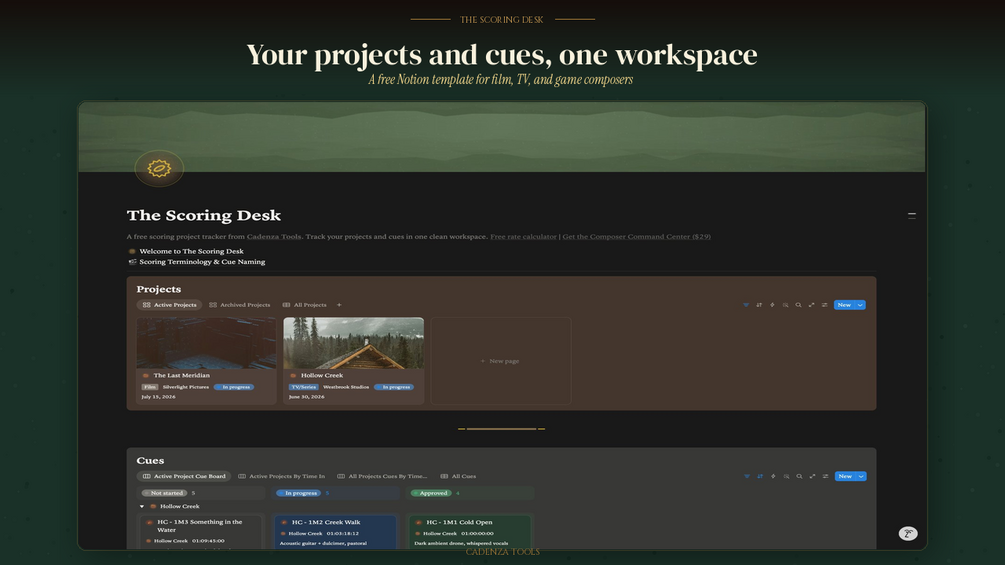The height and width of the screenshot is (565, 1005).
Task: Click the Film tag on The Last Meridian
Action: [150, 387]
